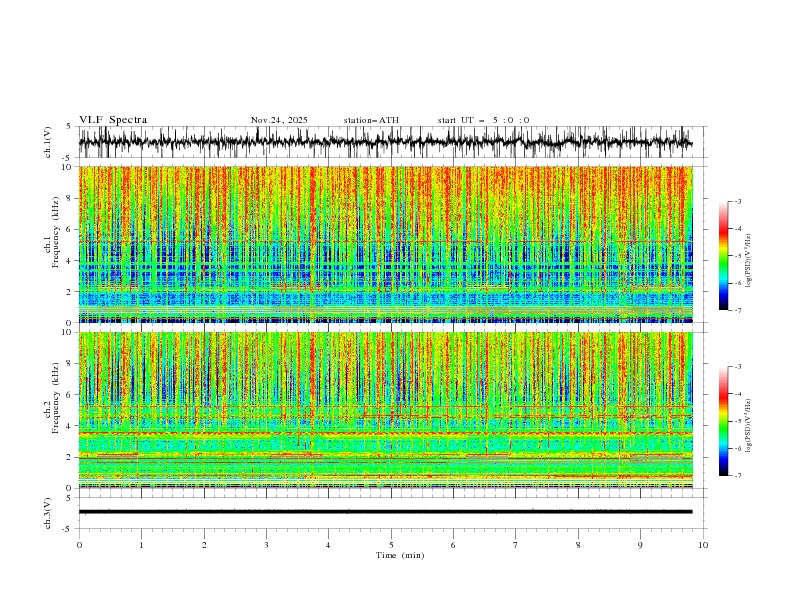This screenshot has width=792, height=612.
Task: Click the ch.1 frequency axis "4" tick label
Action: point(71,261)
